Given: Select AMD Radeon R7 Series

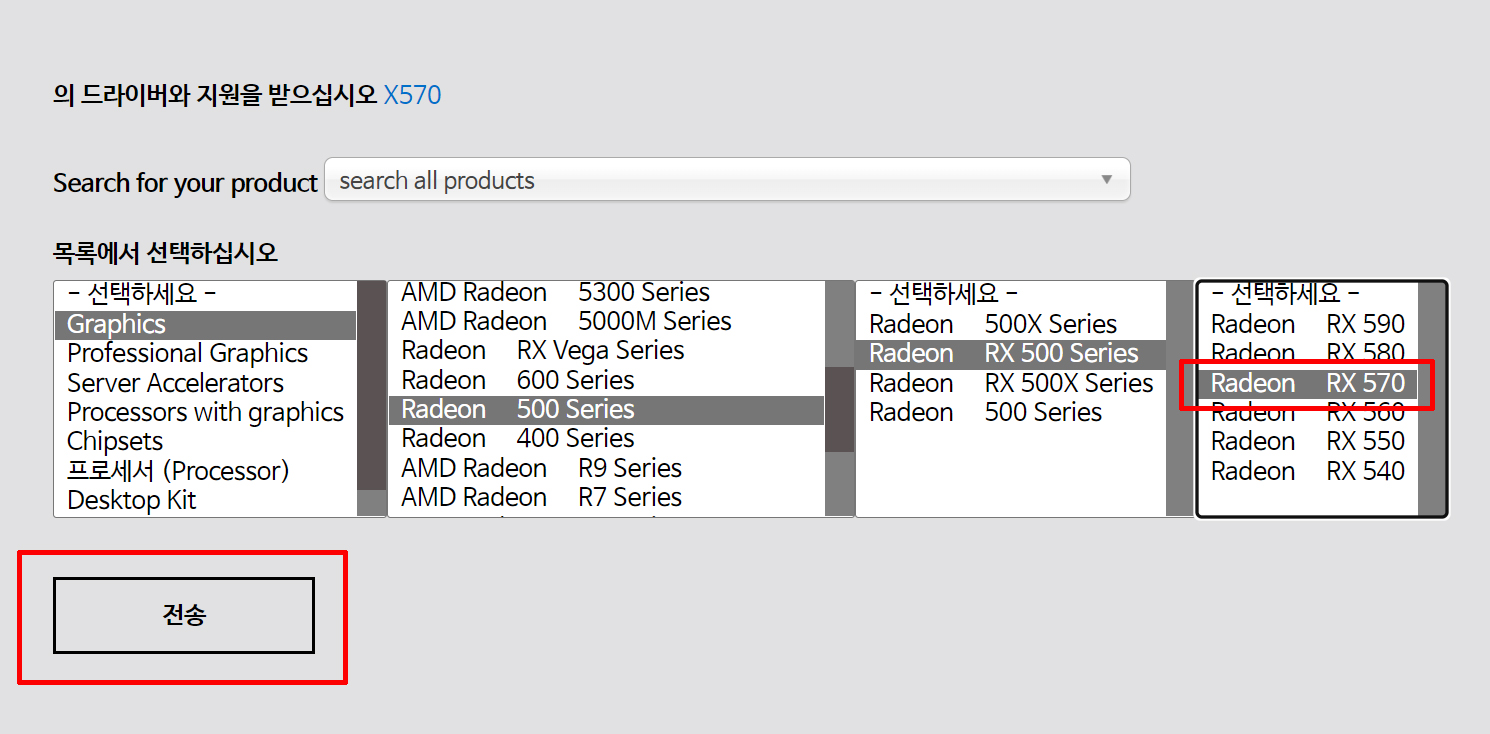Looking at the screenshot, I should click(x=606, y=497).
